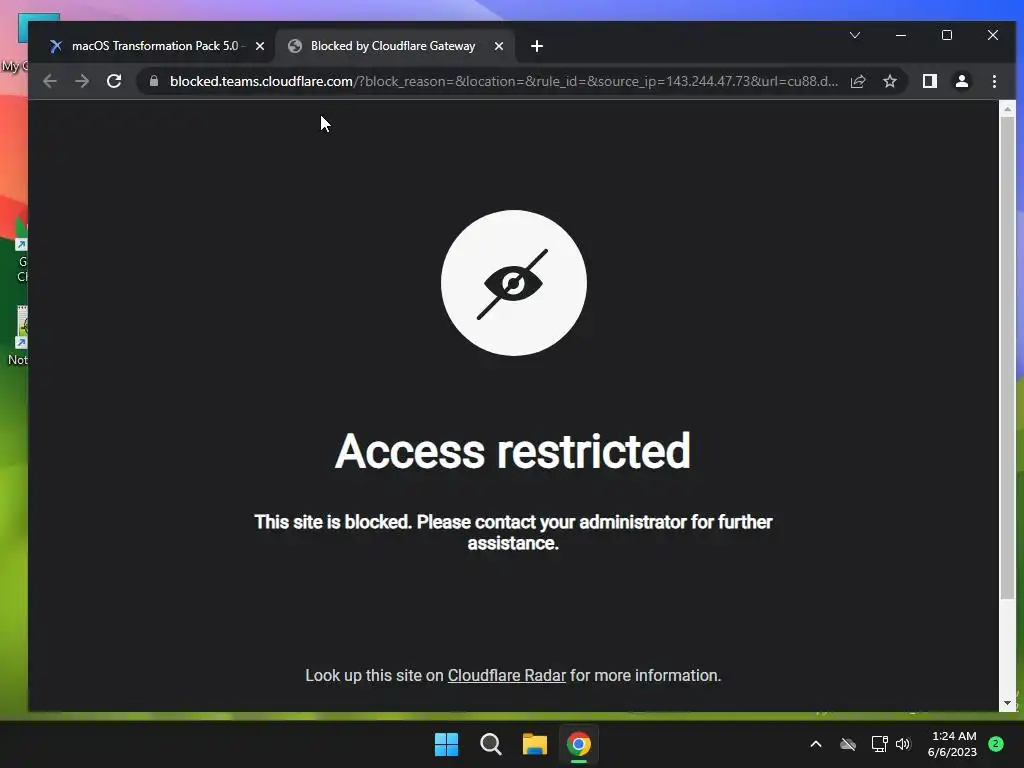Close the Blocked by Cloudflare Gateway tab
1024x768 pixels.
click(x=499, y=46)
